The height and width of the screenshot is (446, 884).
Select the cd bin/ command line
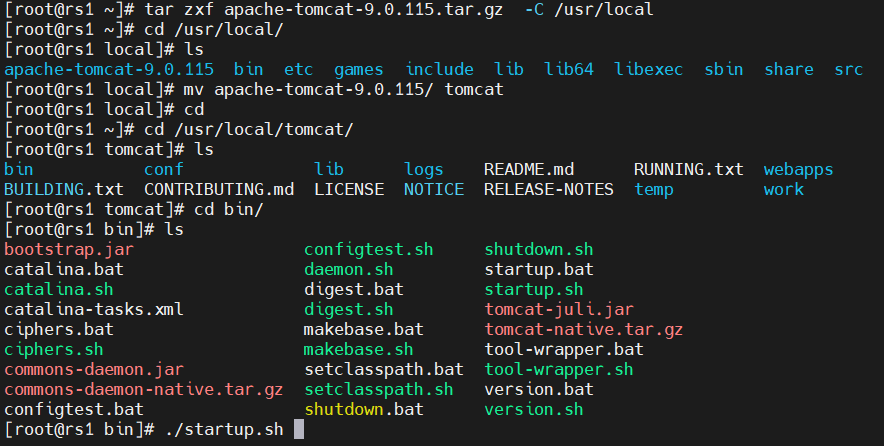pos(228,209)
